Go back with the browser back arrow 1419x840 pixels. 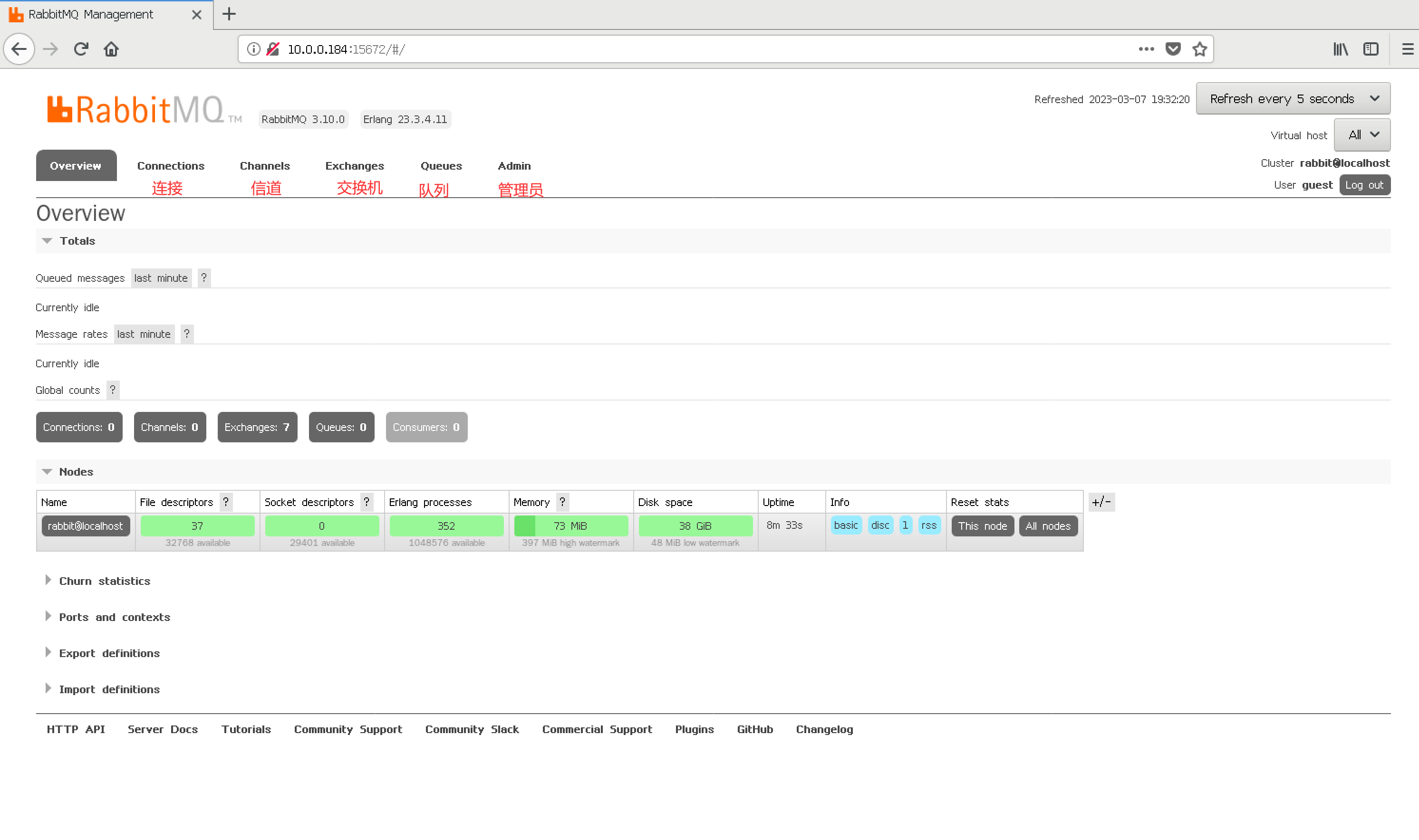point(19,49)
